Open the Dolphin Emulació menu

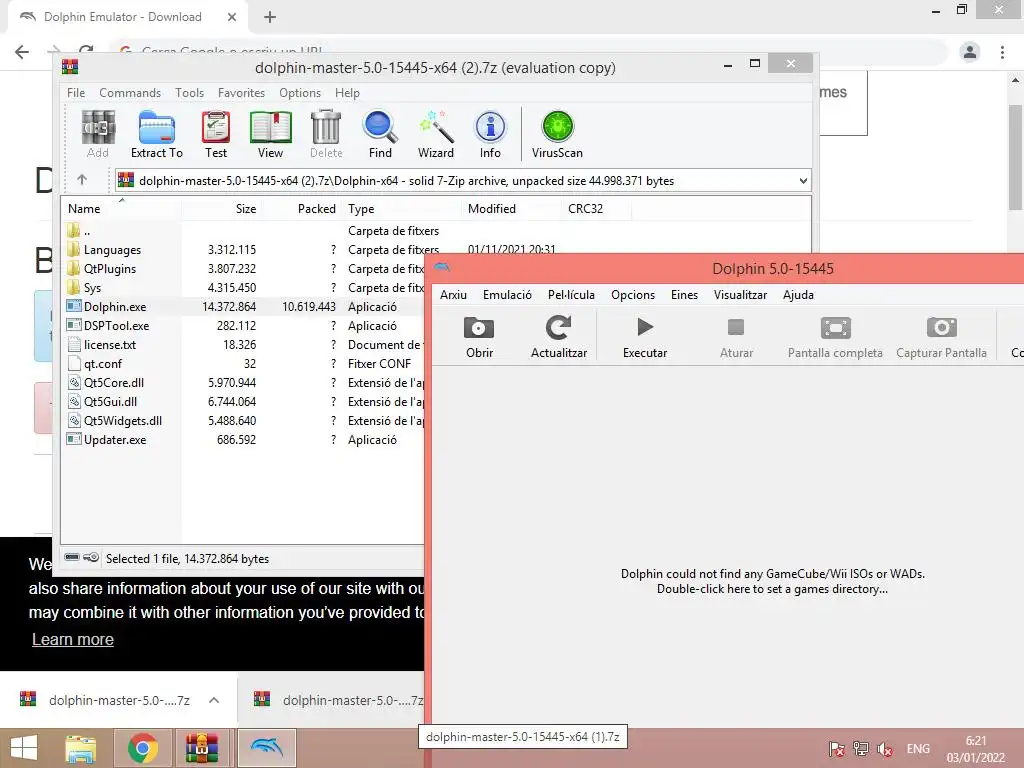click(507, 295)
